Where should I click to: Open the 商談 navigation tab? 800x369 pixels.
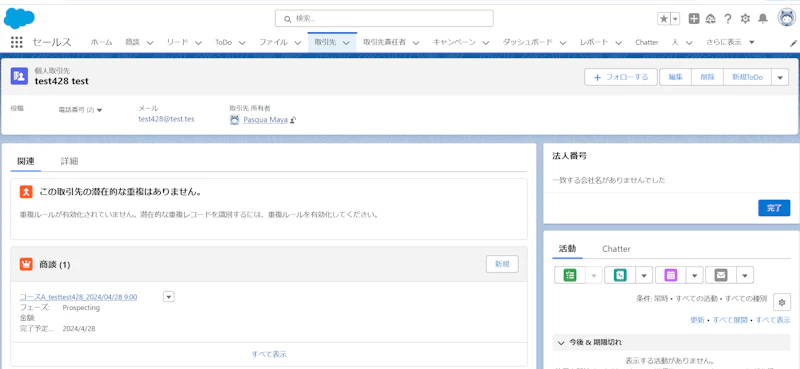point(132,42)
